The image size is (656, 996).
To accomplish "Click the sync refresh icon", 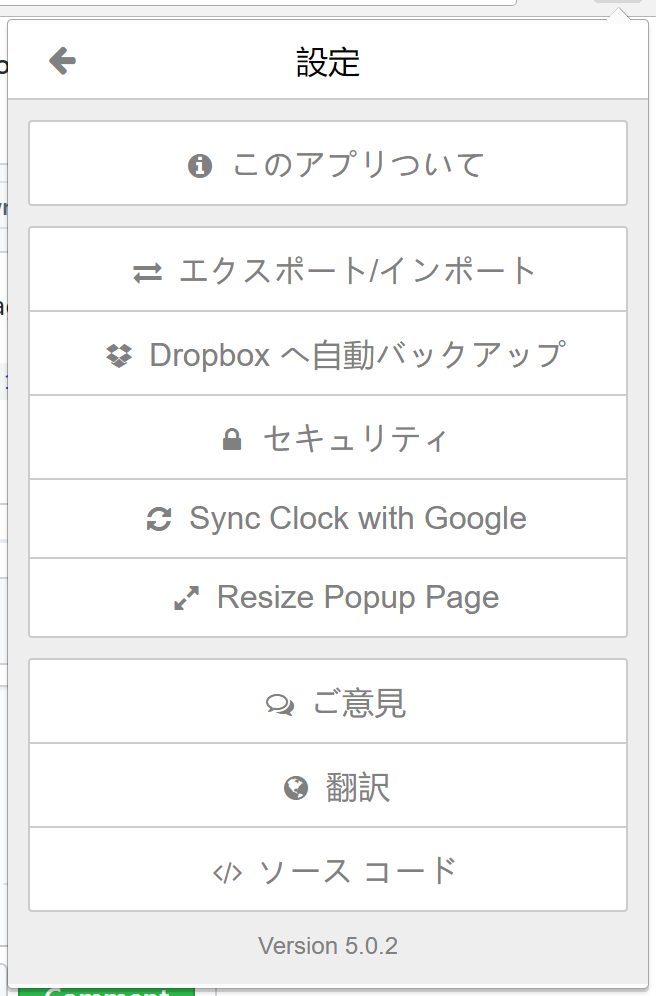I will (x=159, y=519).
